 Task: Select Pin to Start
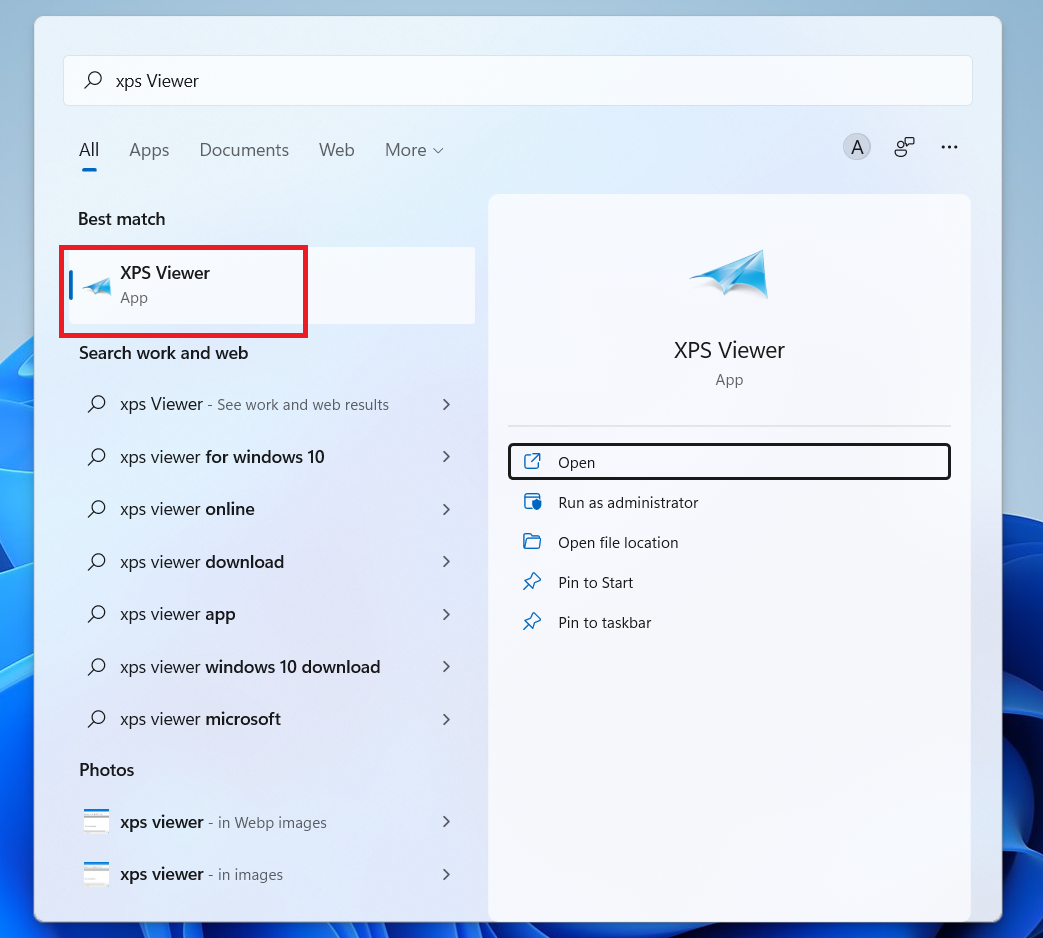[729, 582]
